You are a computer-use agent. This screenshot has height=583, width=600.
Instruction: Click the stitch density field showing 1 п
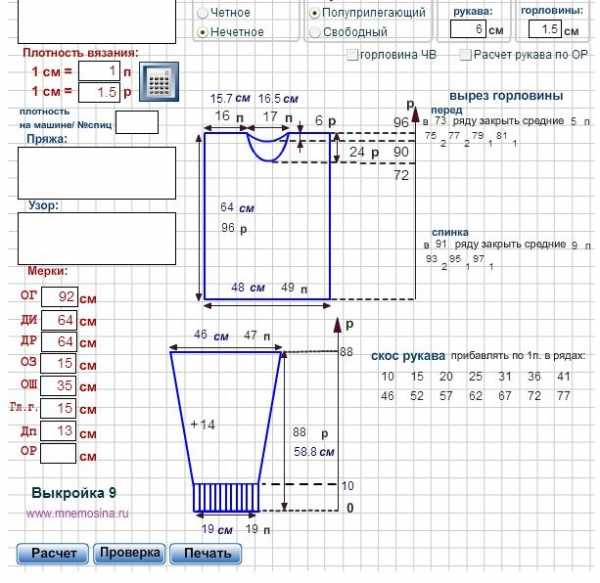(x=98, y=71)
